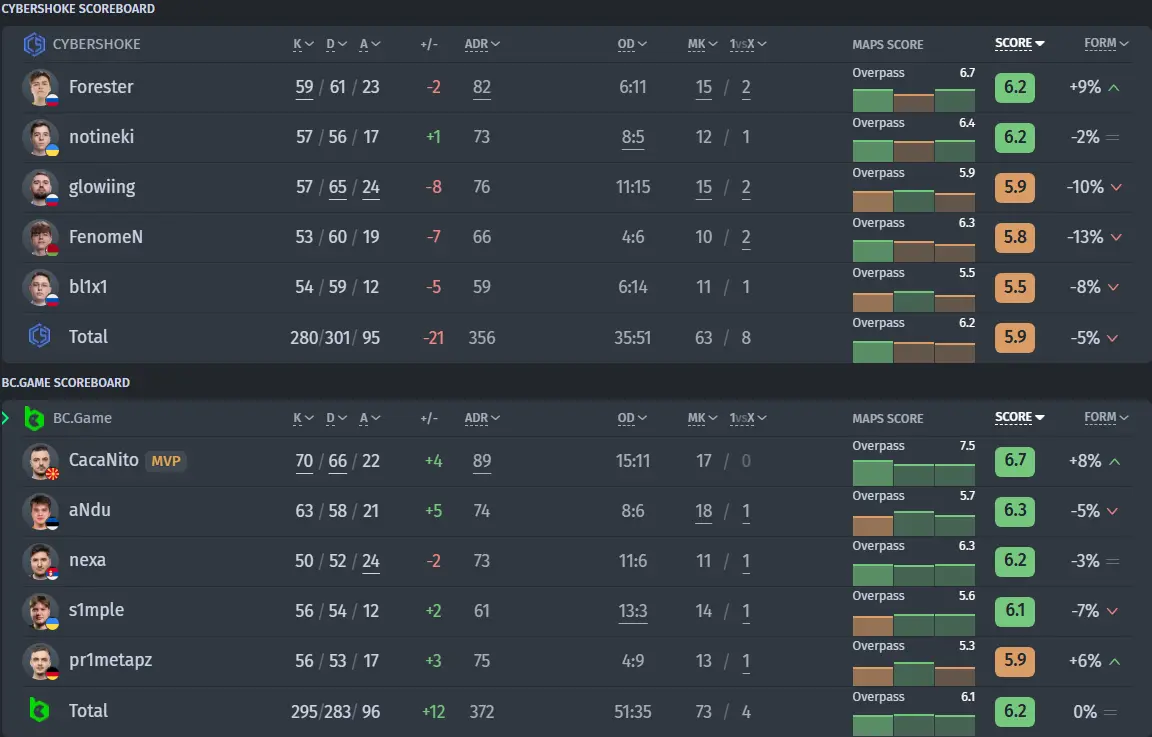Click FenomeN's downward form trend arrow
This screenshot has height=737, width=1152.
(1116, 237)
